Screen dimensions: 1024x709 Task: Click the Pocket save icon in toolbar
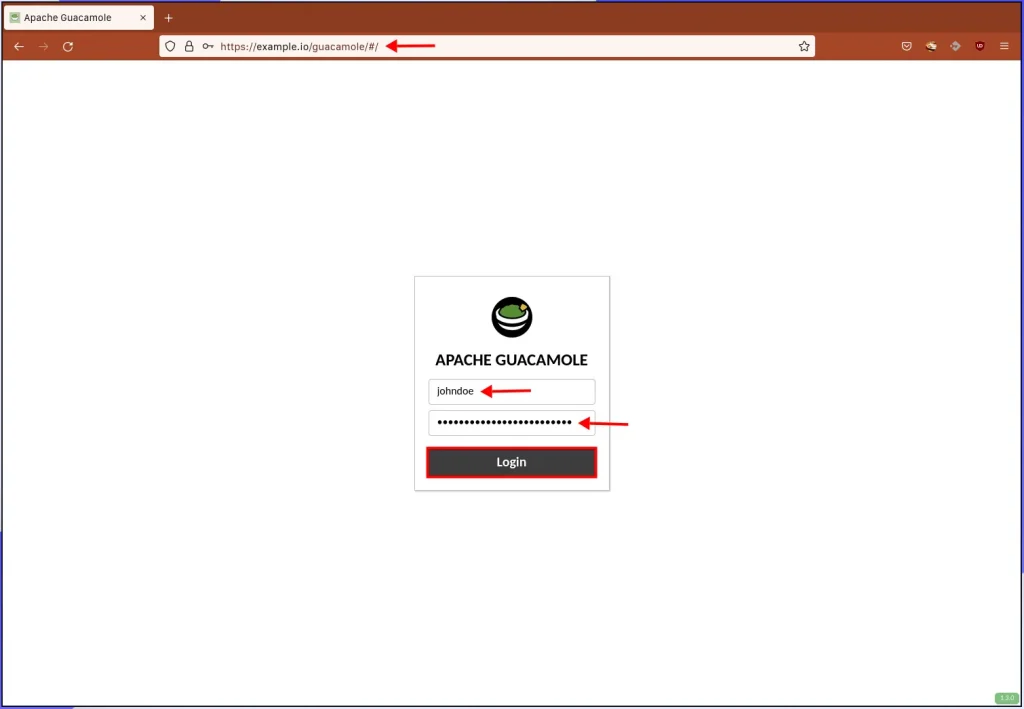coord(906,46)
